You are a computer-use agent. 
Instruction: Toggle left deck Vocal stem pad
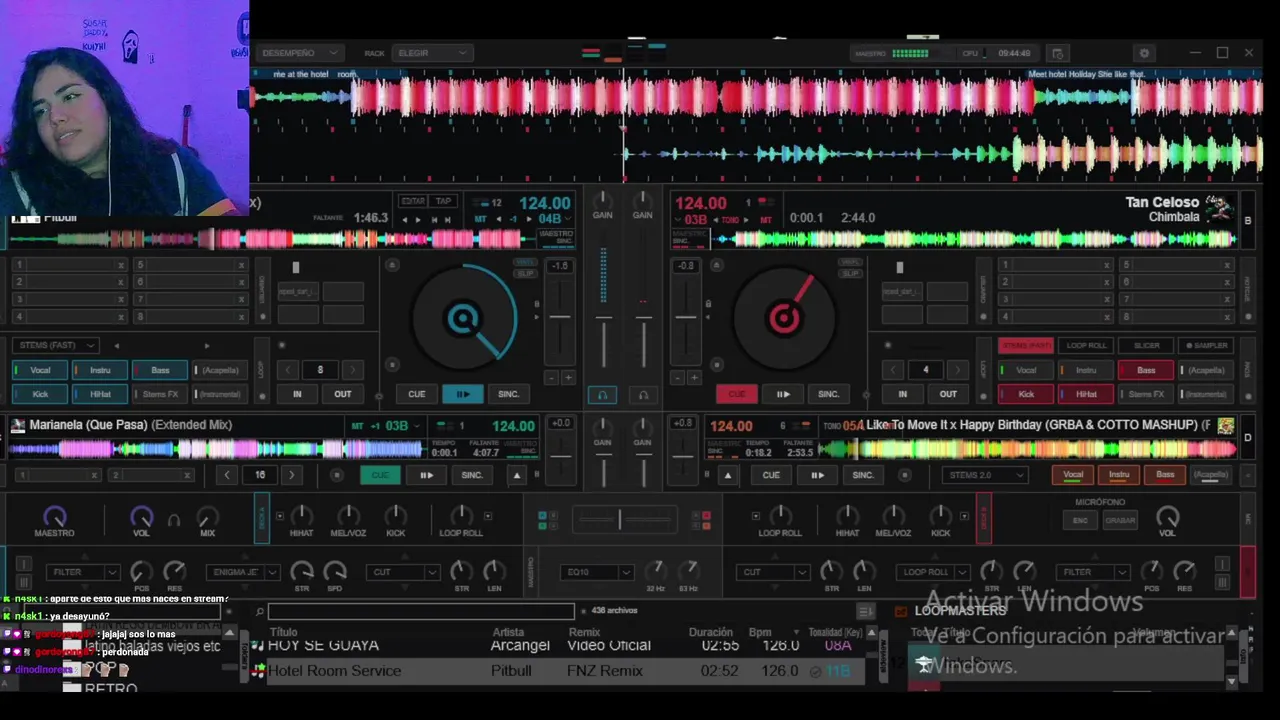40,370
